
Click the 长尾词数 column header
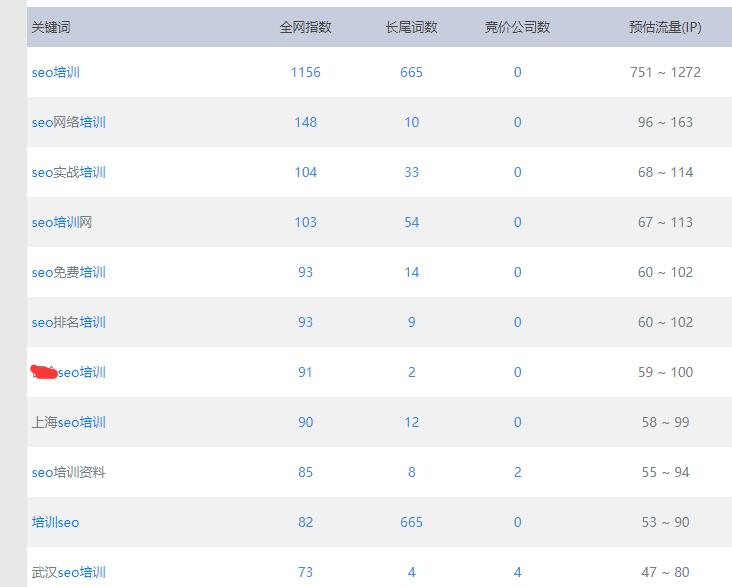pos(411,27)
